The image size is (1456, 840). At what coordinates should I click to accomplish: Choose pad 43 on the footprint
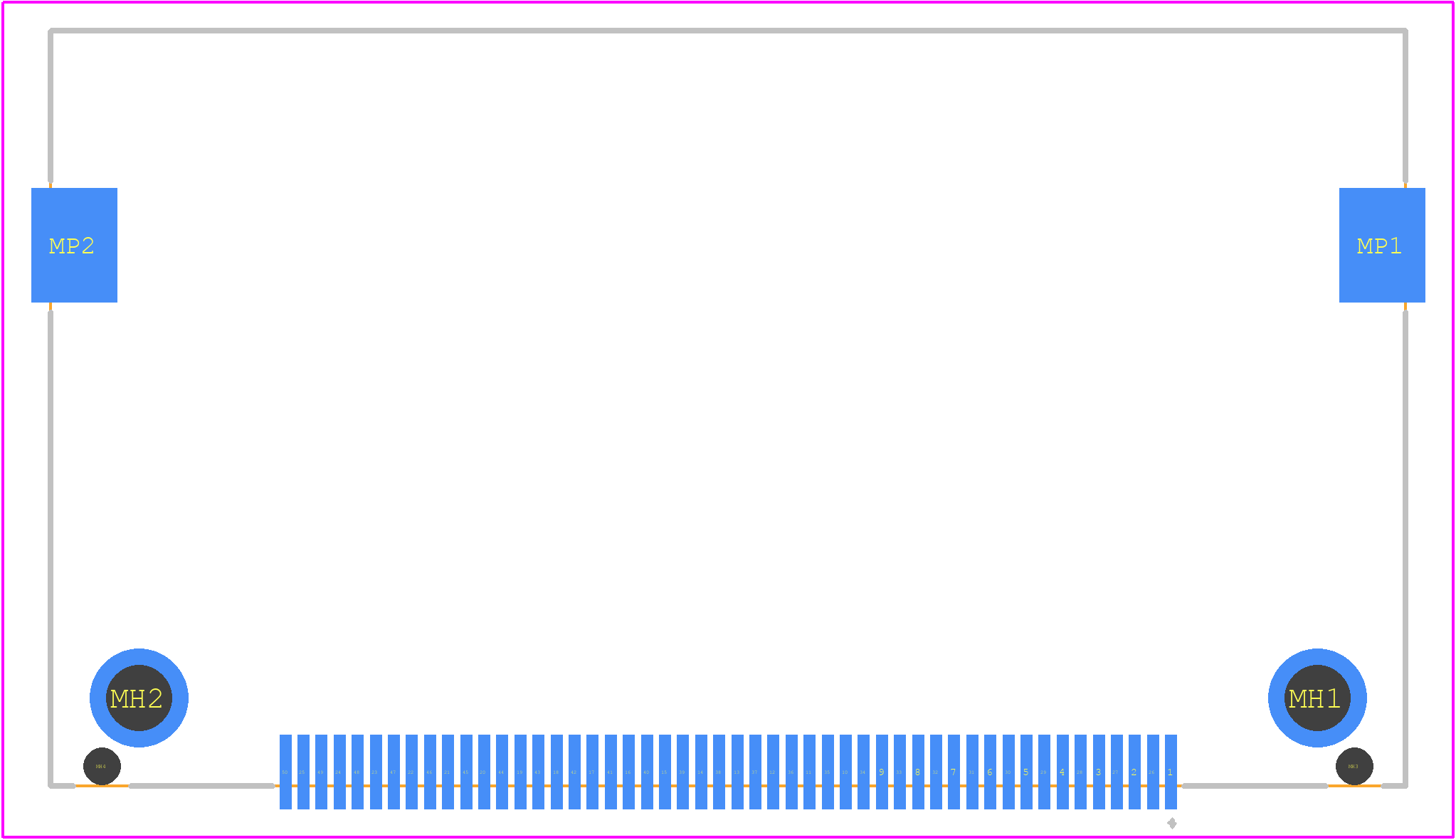pyautogui.click(x=538, y=772)
